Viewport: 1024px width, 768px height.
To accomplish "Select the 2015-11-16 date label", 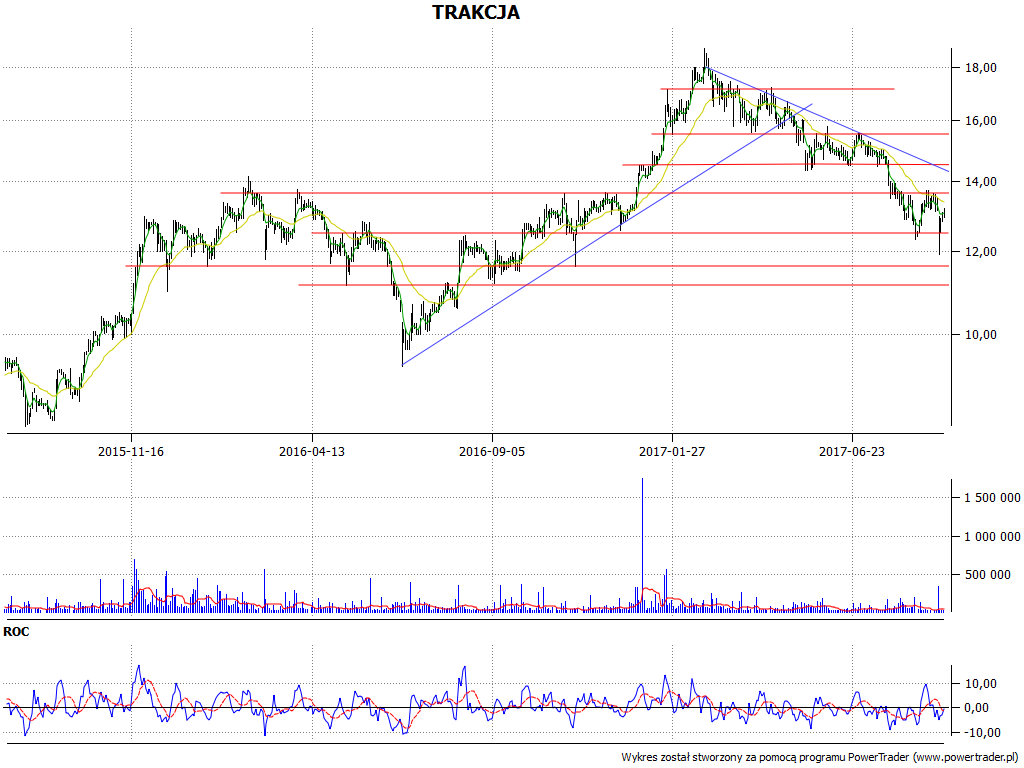I will click(131, 451).
